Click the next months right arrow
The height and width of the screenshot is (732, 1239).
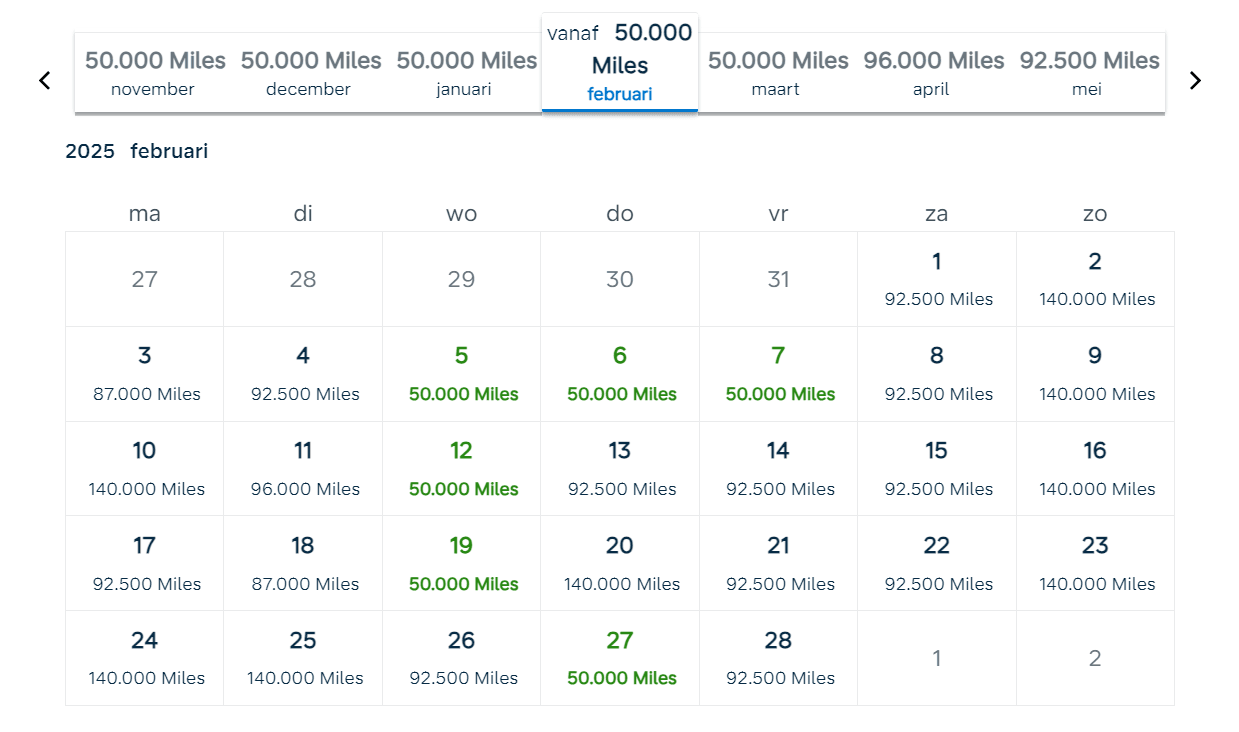pyautogui.click(x=1195, y=80)
